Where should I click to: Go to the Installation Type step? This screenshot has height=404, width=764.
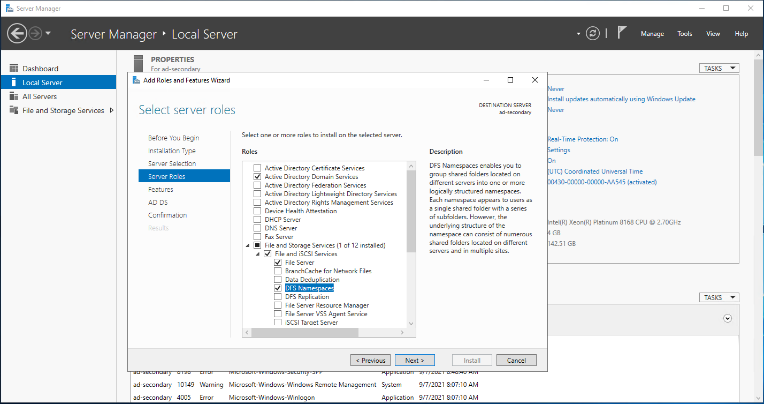172,151
